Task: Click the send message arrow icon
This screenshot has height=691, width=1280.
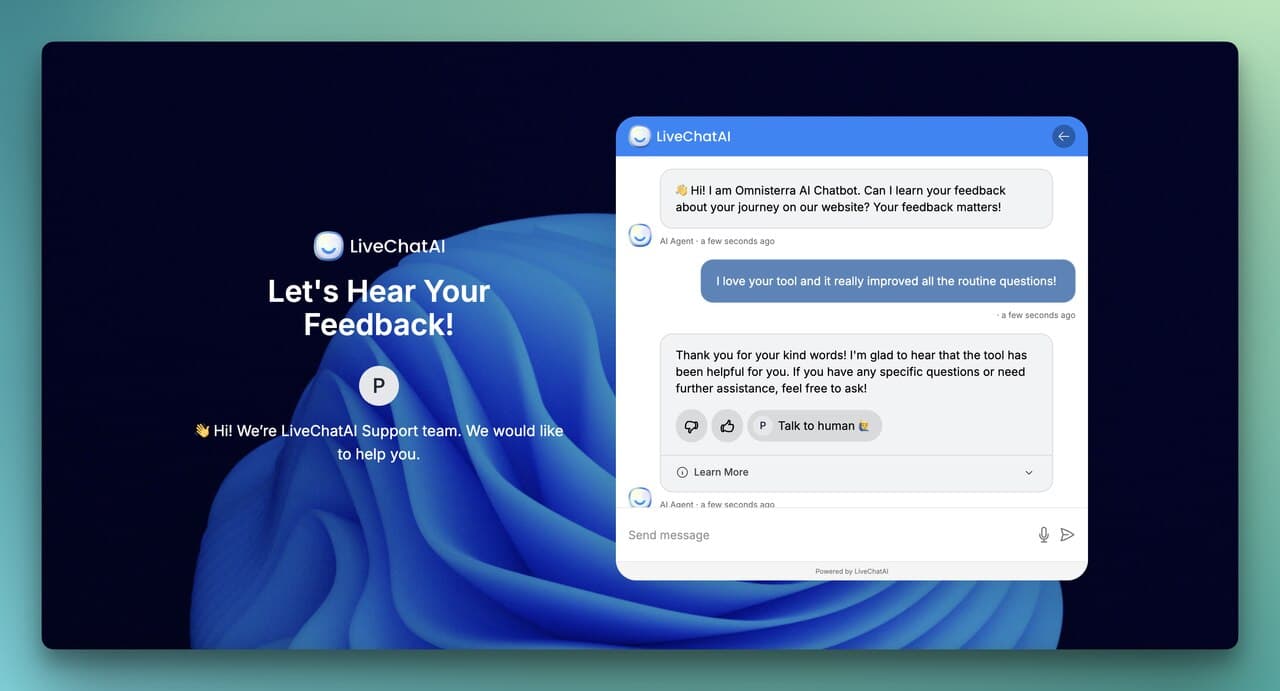Action: [x=1067, y=535]
